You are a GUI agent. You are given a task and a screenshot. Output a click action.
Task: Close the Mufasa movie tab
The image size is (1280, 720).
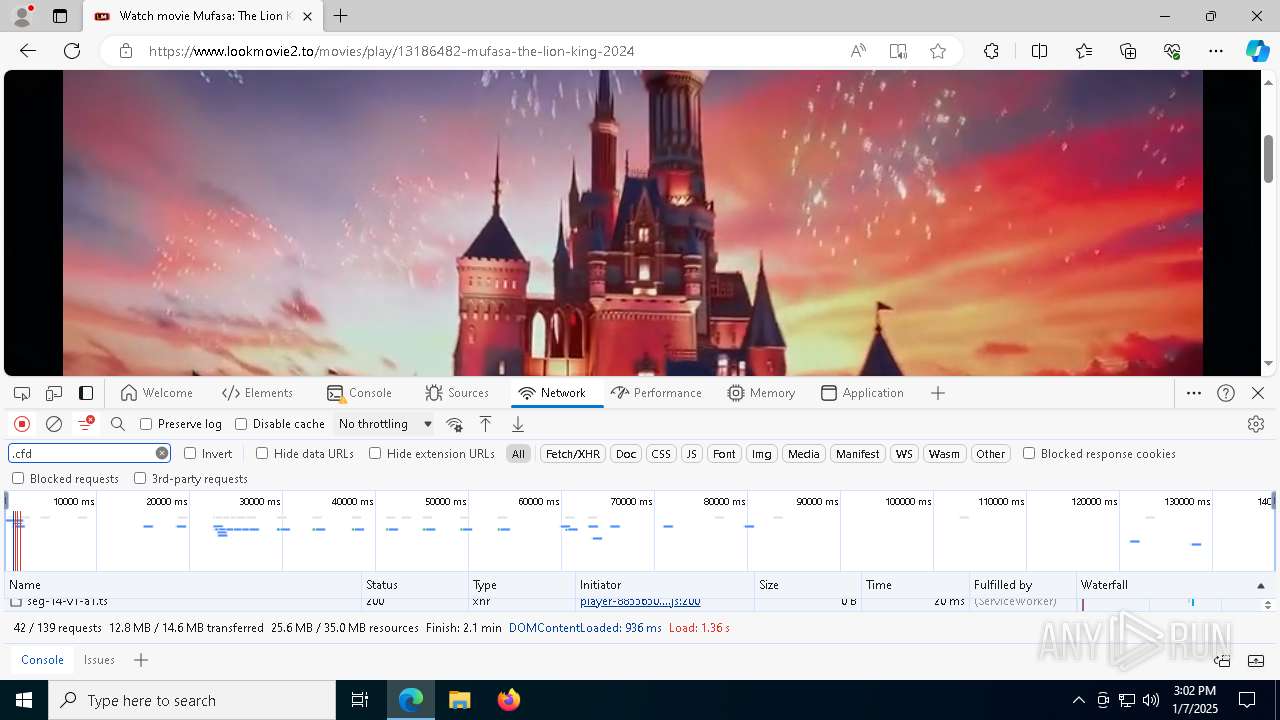pyautogui.click(x=307, y=16)
